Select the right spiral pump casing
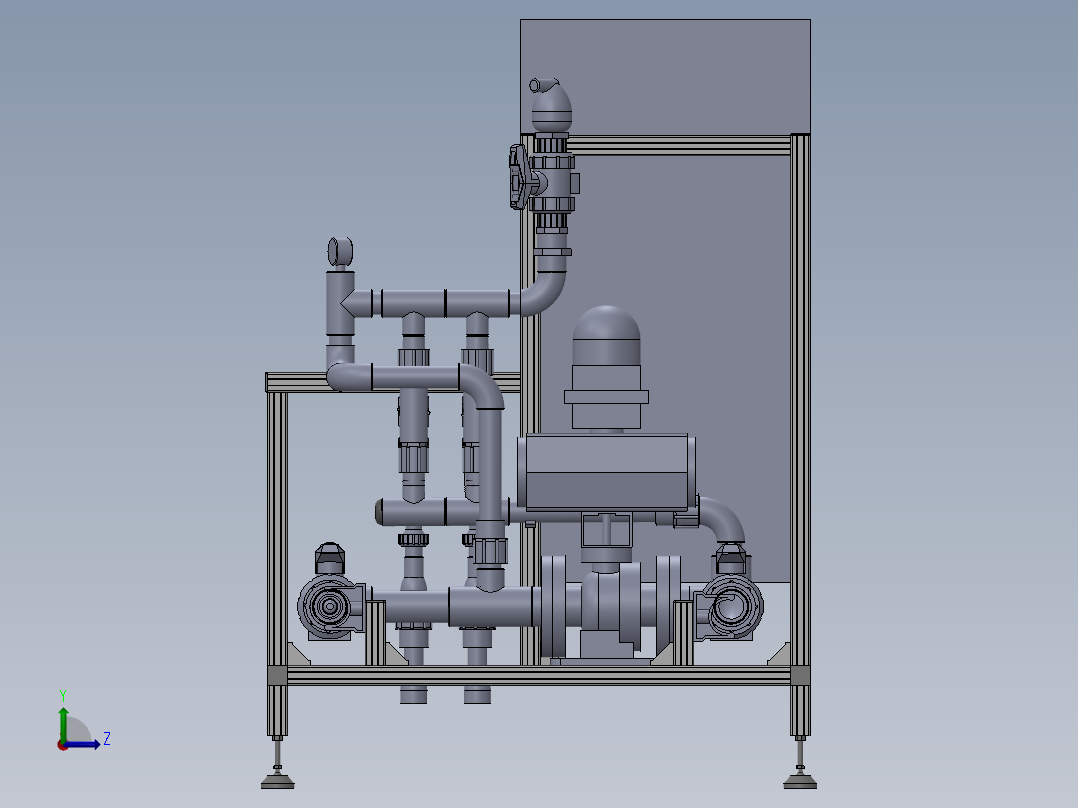Image resolution: width=1078 pixels, height=808 pixels. (730, 607)
